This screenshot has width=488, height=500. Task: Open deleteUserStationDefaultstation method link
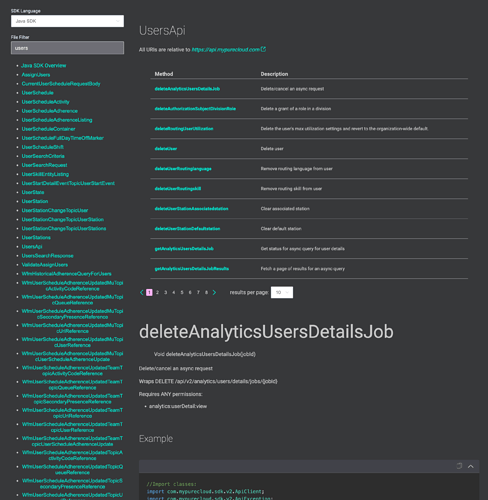[187, 229]
